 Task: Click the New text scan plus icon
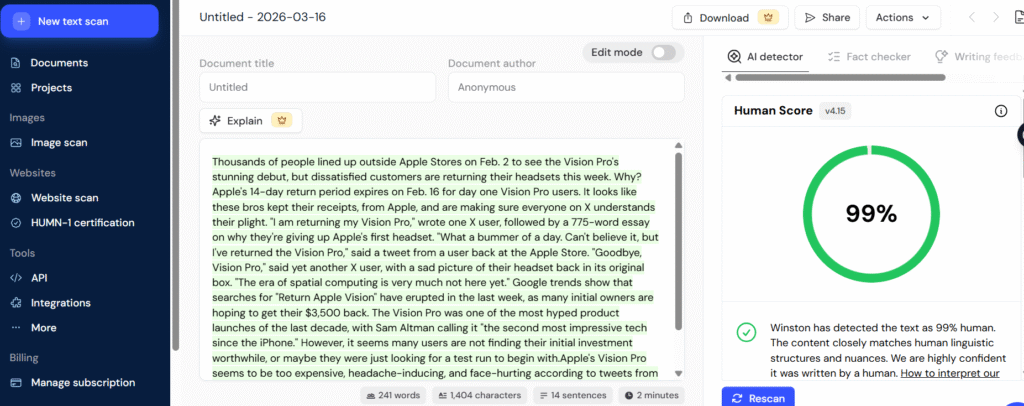[x=21, y=21]
